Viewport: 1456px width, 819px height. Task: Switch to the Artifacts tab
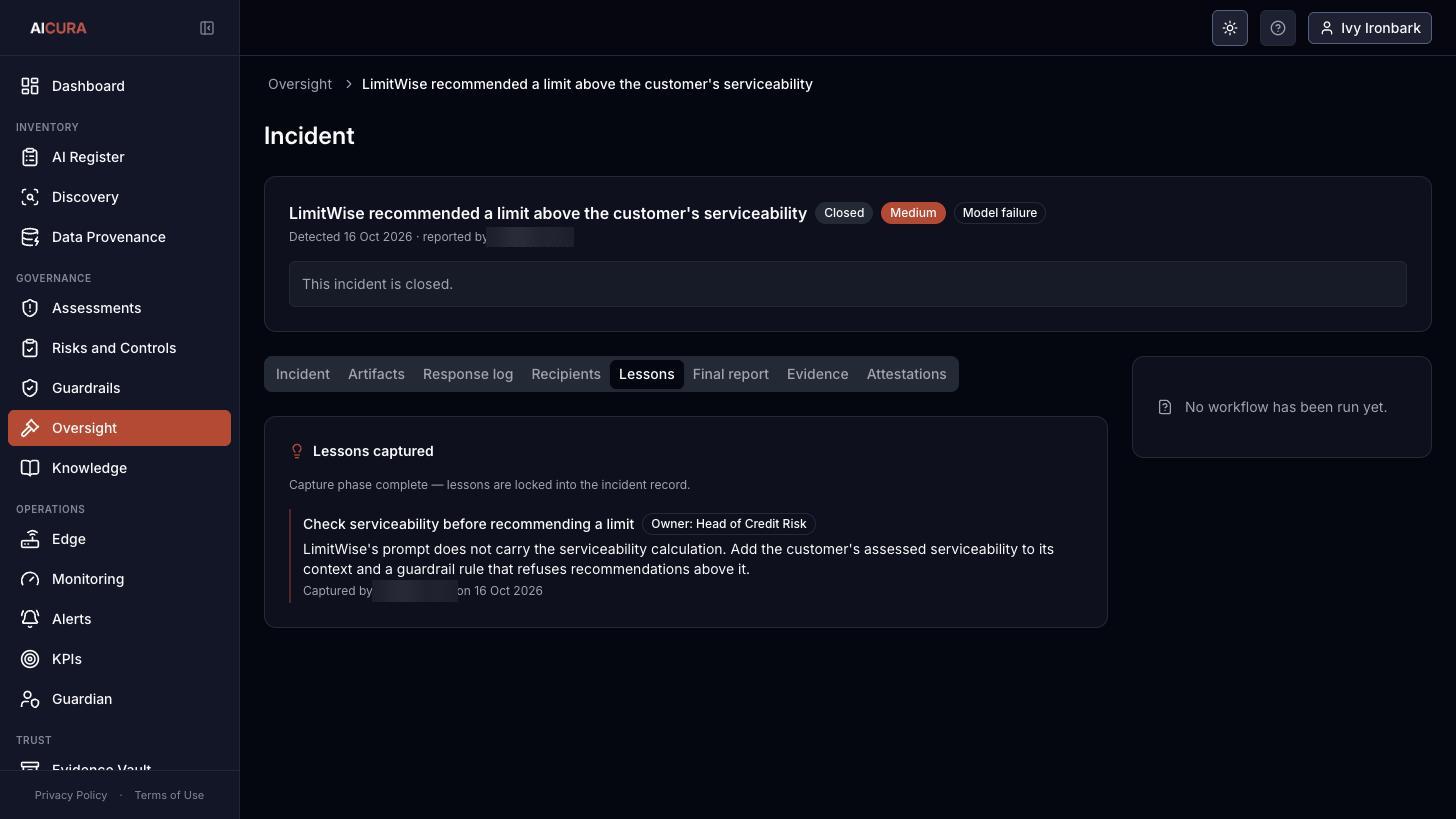[x=376, y=374]
